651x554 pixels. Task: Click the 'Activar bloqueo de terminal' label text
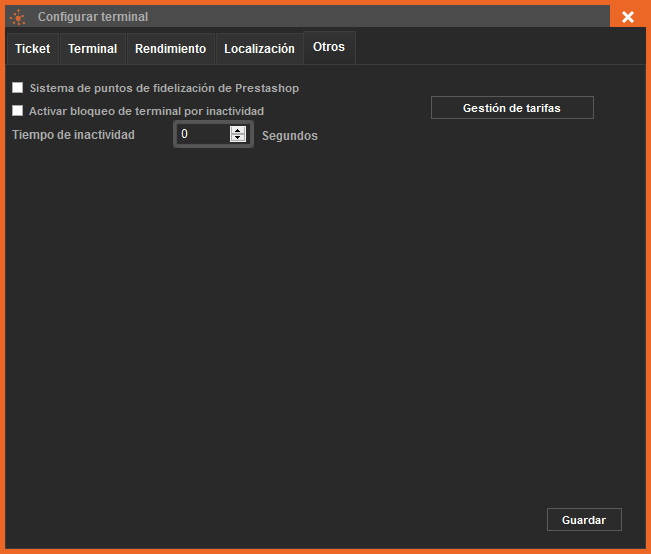146,111
